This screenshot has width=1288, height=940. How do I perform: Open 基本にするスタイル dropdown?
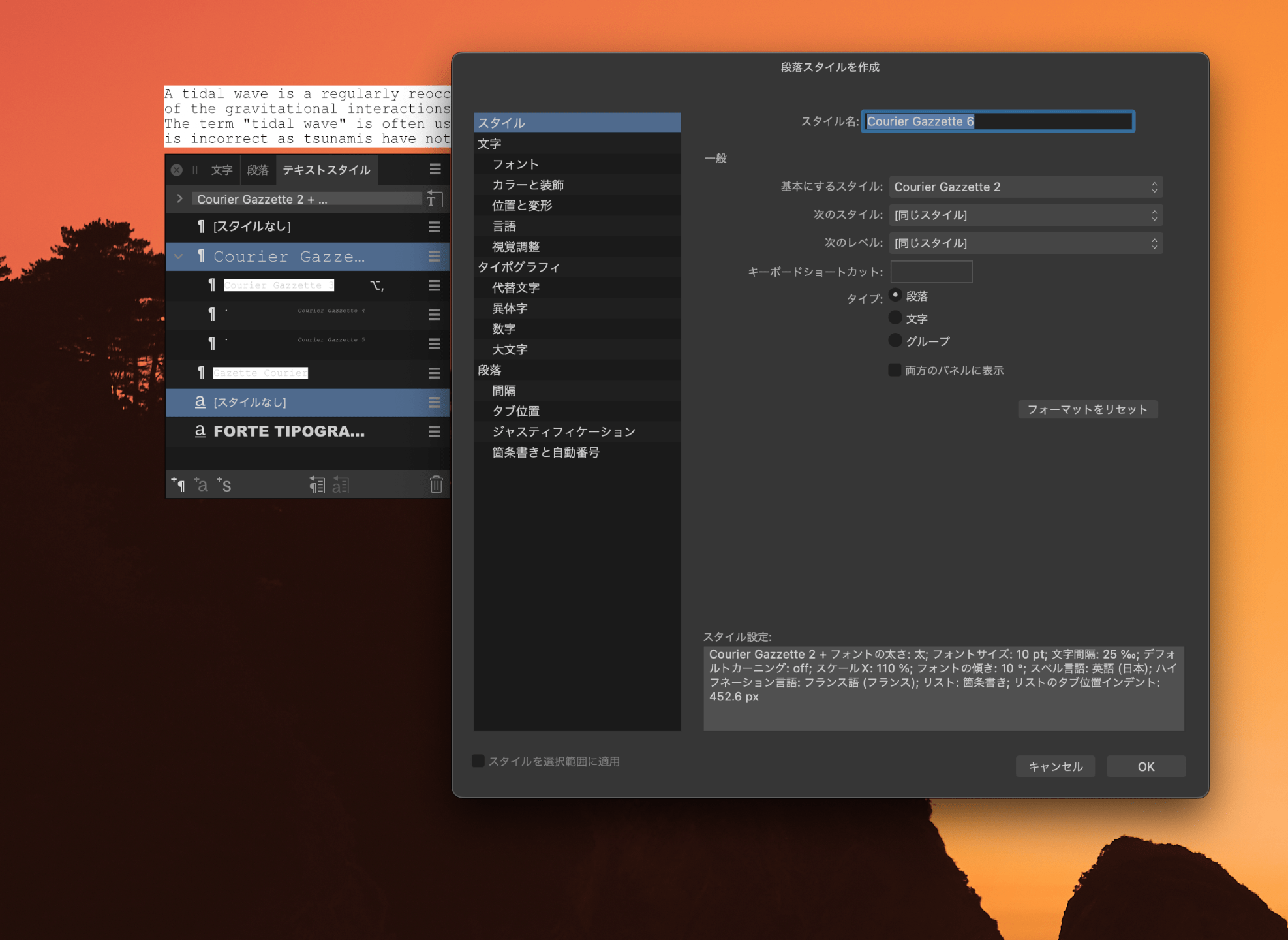[1026, 187]
